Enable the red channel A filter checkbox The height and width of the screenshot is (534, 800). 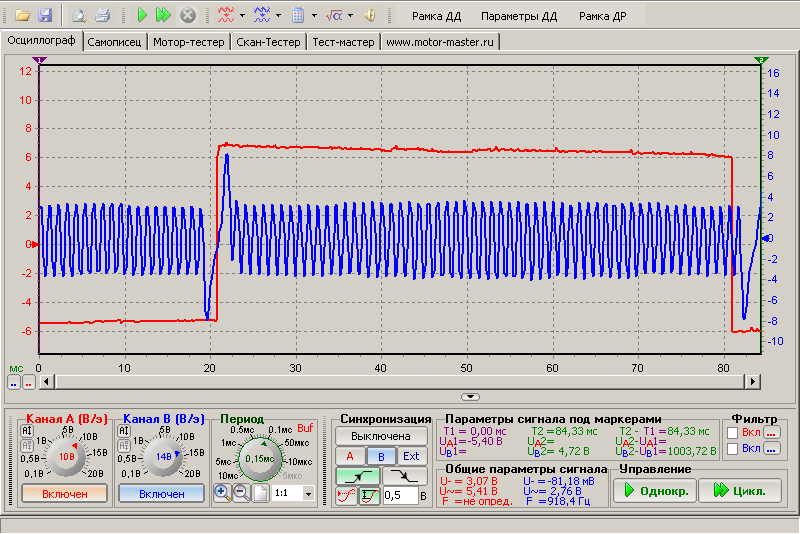click(x=734, y=432)
